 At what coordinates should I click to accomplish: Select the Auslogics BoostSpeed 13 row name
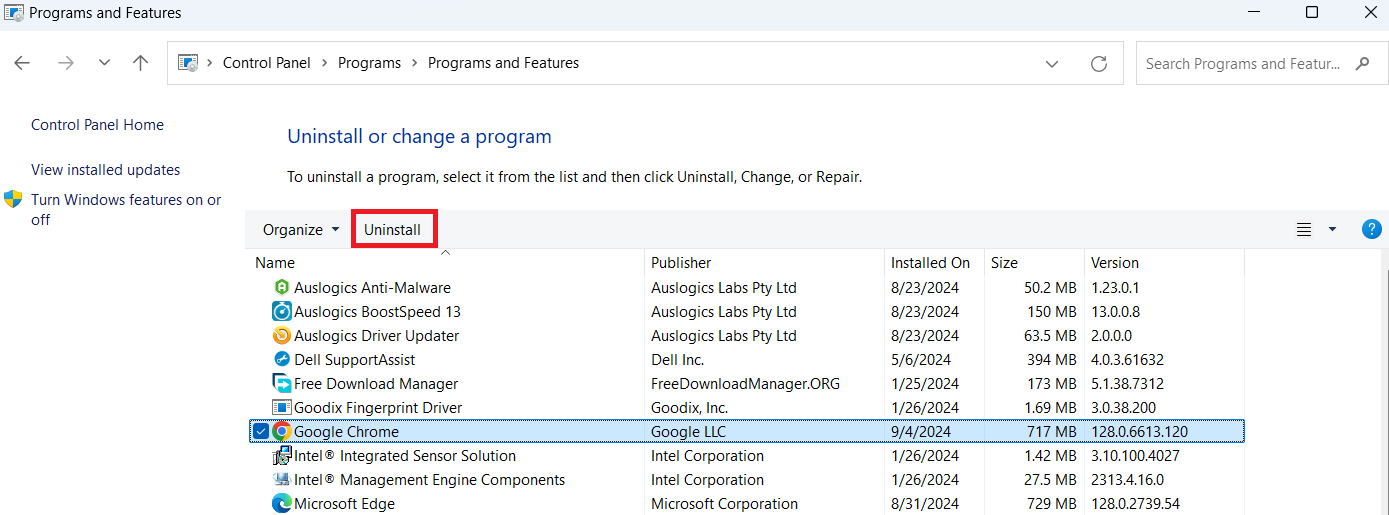[377, 312]
